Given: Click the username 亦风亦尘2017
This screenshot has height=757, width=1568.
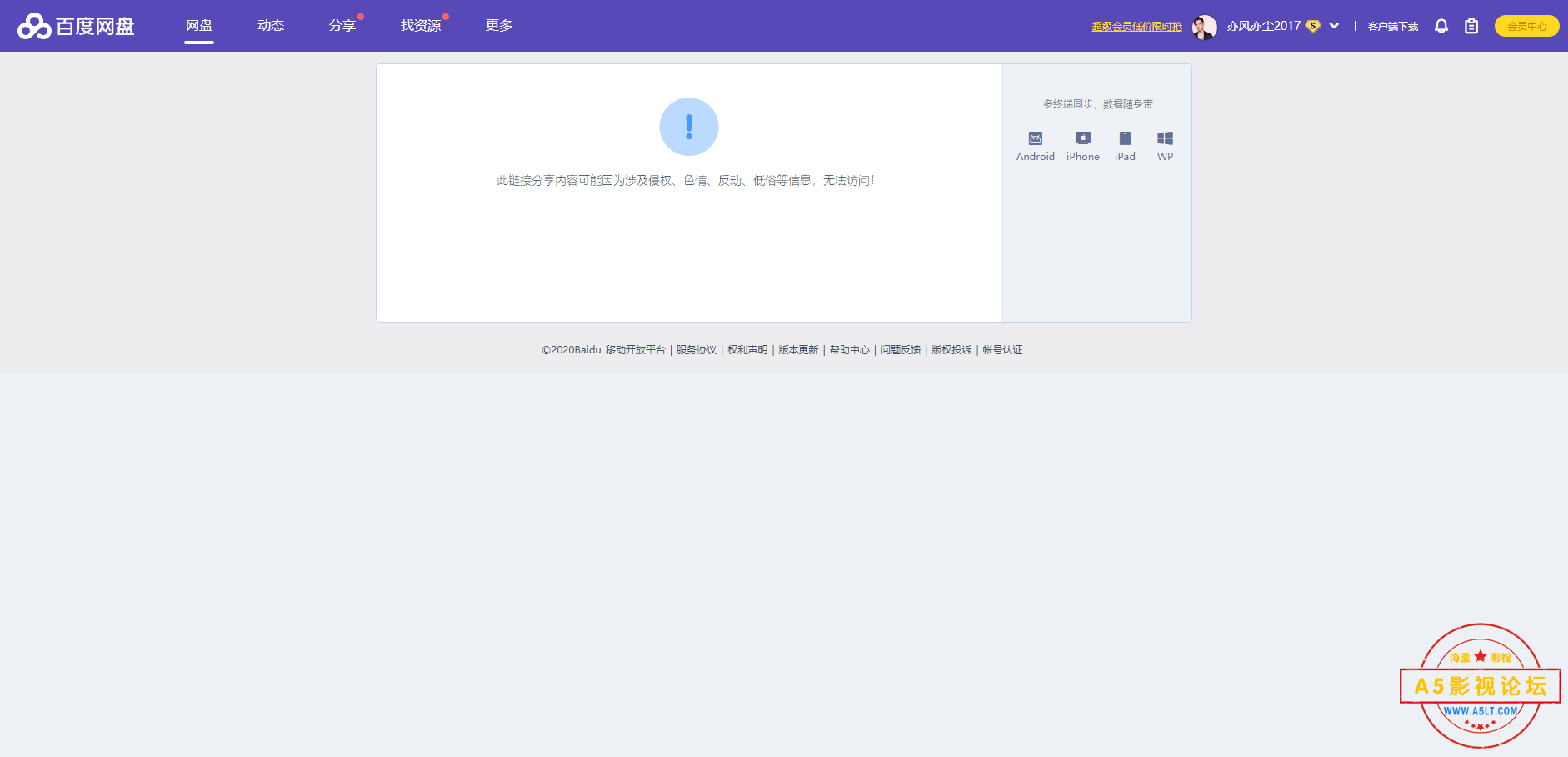Looking at the screenshot, I should click(x=1263, y=26).
